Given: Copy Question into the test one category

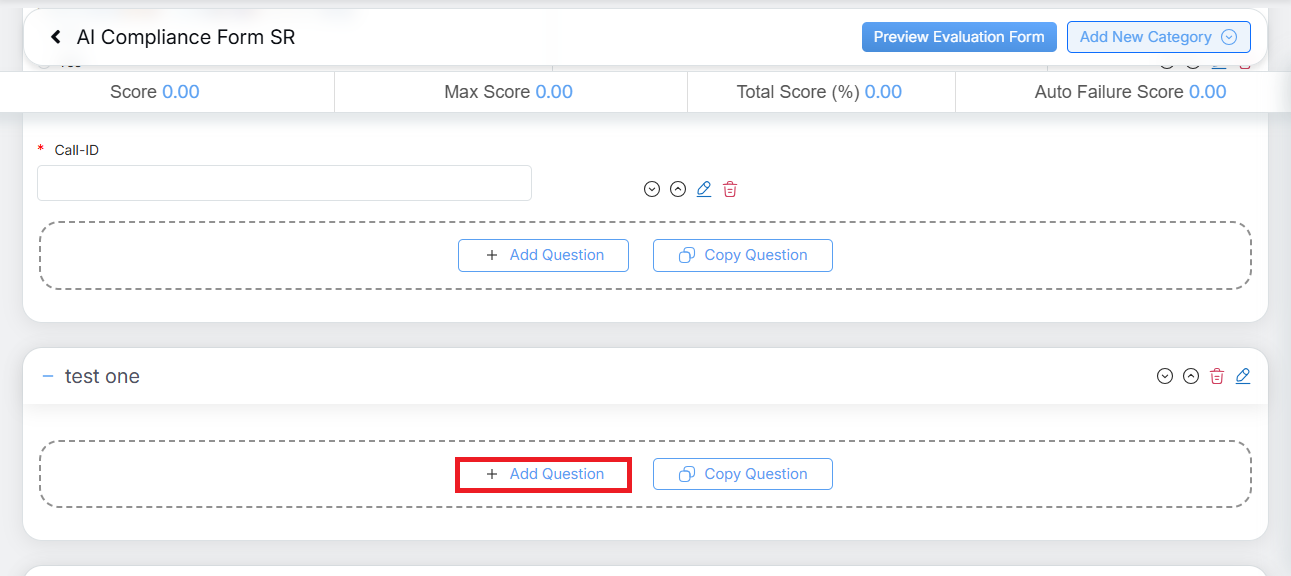Looking at the screenshot, I should 742,474.
